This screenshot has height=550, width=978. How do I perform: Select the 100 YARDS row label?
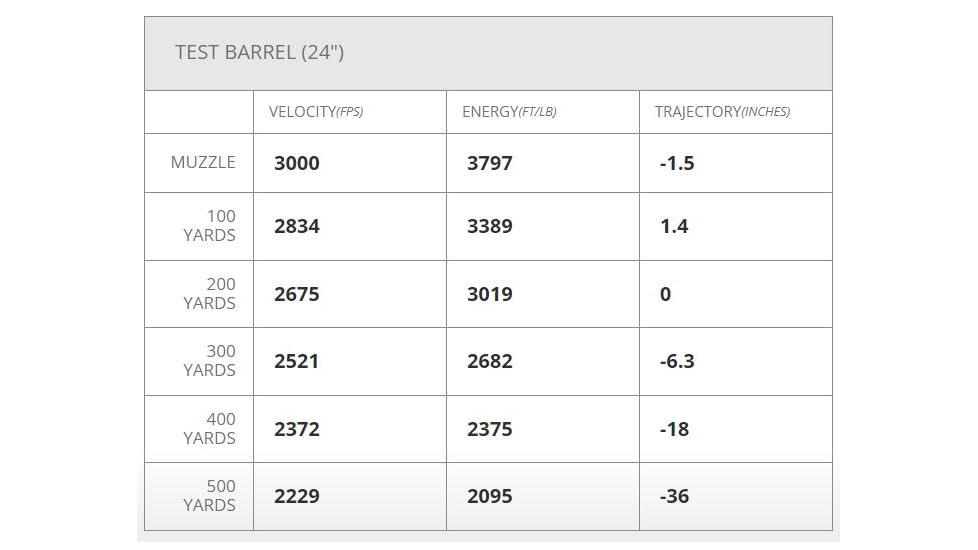(210, 226)
